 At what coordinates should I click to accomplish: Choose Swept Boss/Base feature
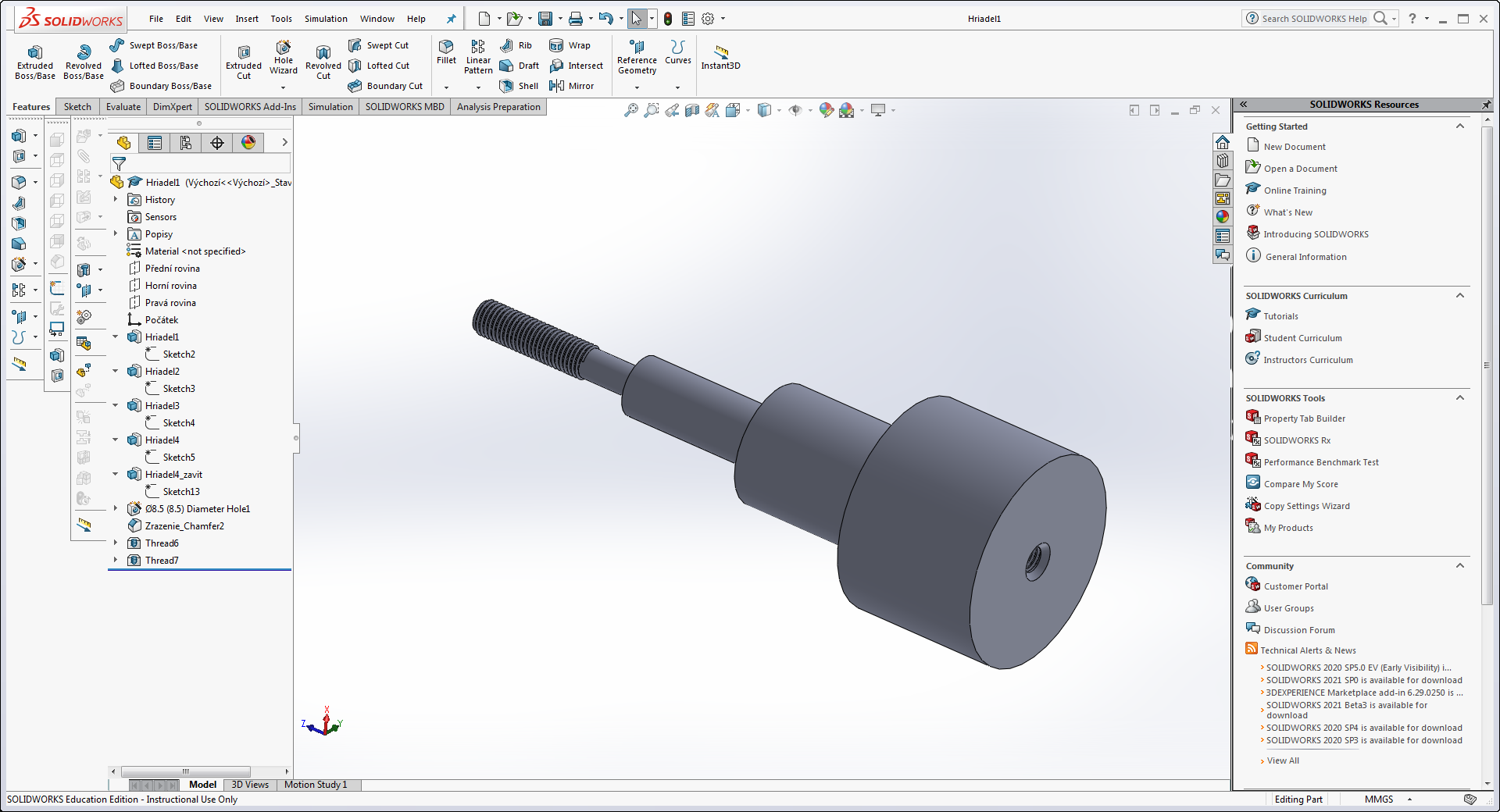point(154,45)
